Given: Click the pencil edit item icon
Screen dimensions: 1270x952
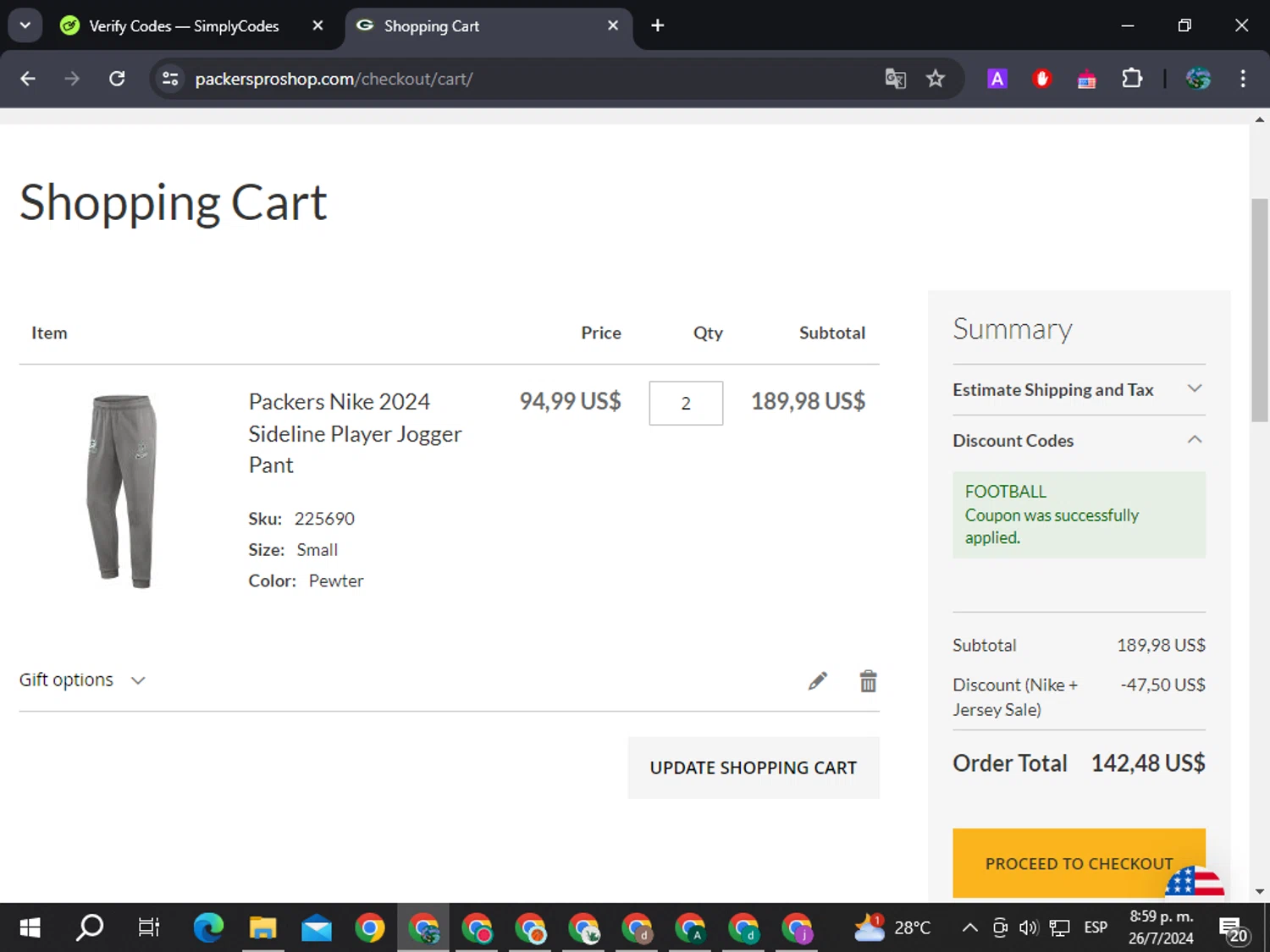Looking at the screenshot, I should pyautogui.click(x=817, y=681).
